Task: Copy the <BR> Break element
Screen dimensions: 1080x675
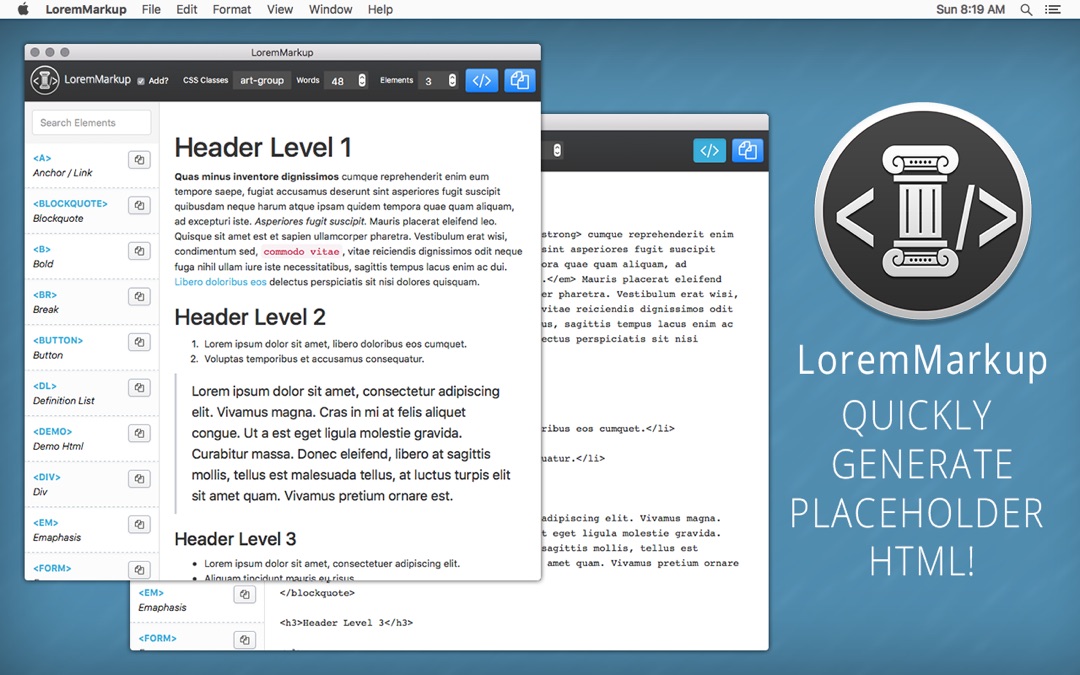Action: (139, 296)
